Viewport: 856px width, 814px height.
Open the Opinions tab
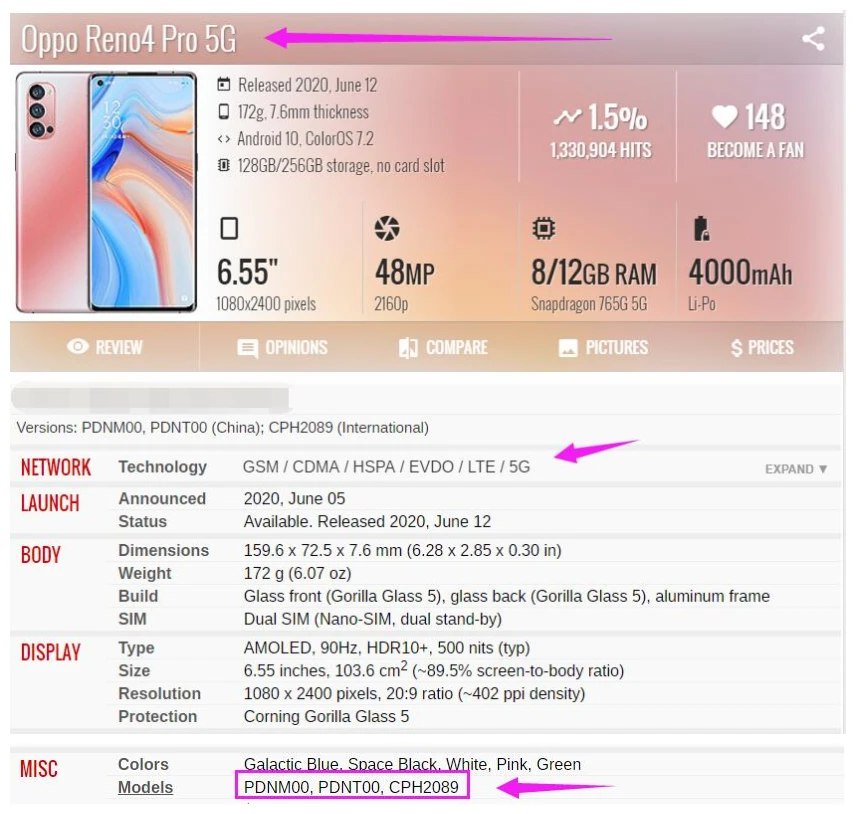[x=282, y=347]
